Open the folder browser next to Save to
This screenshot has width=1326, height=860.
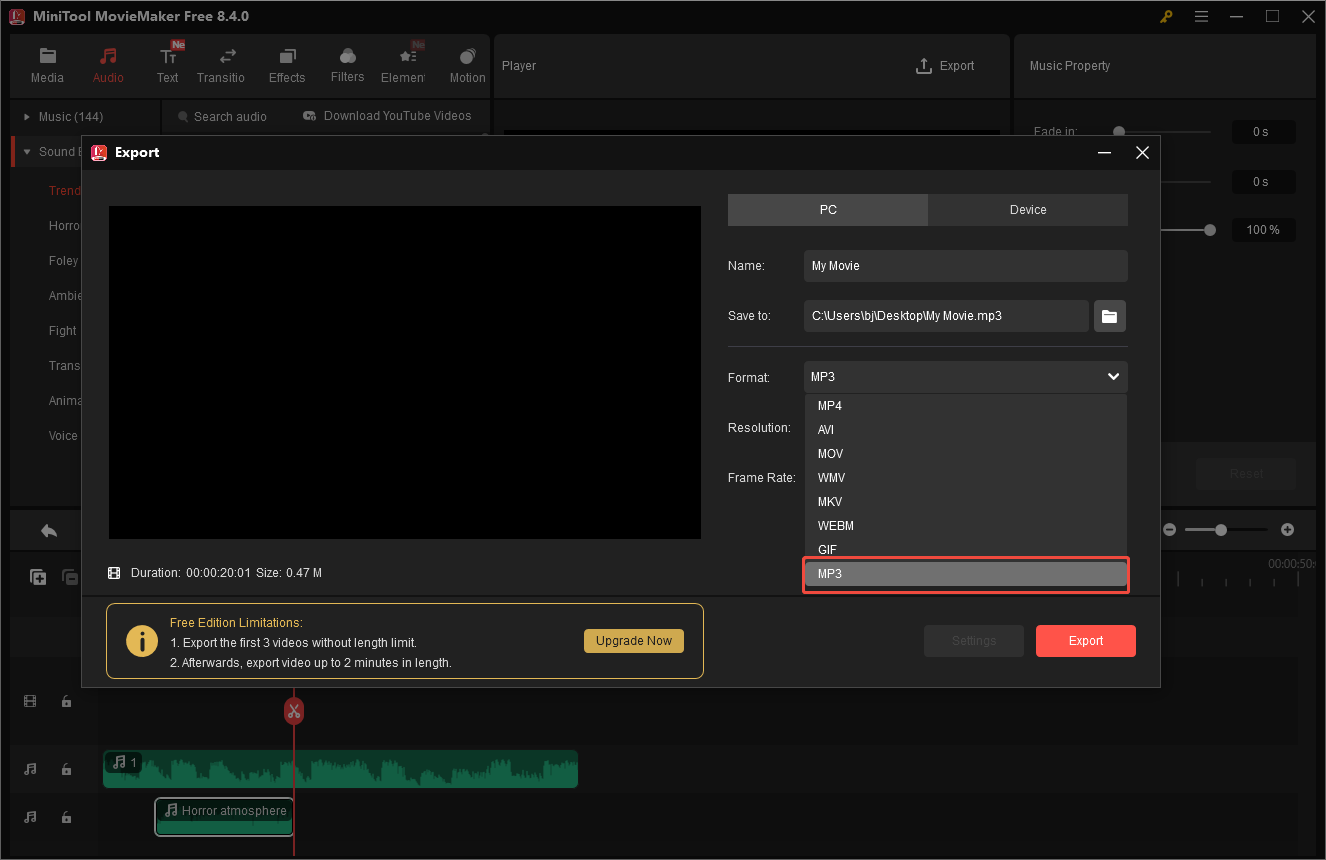[x=1109, y=315]
